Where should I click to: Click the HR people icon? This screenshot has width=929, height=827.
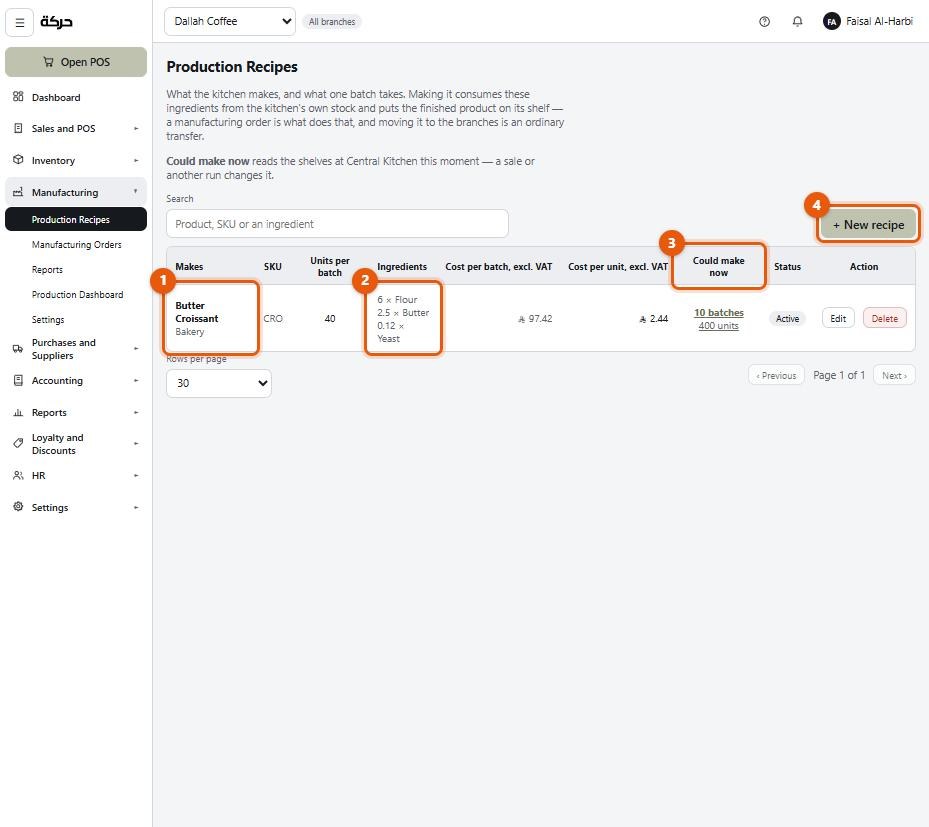18,475
